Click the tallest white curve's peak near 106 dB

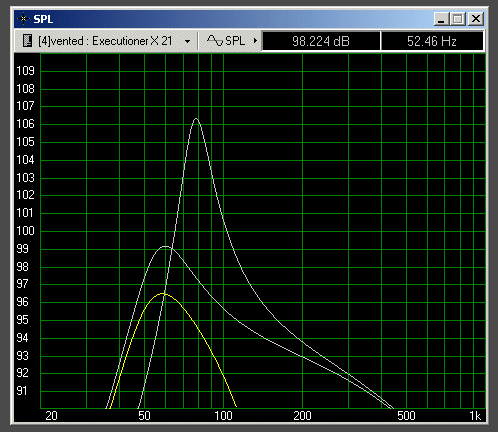pos(196,119)
